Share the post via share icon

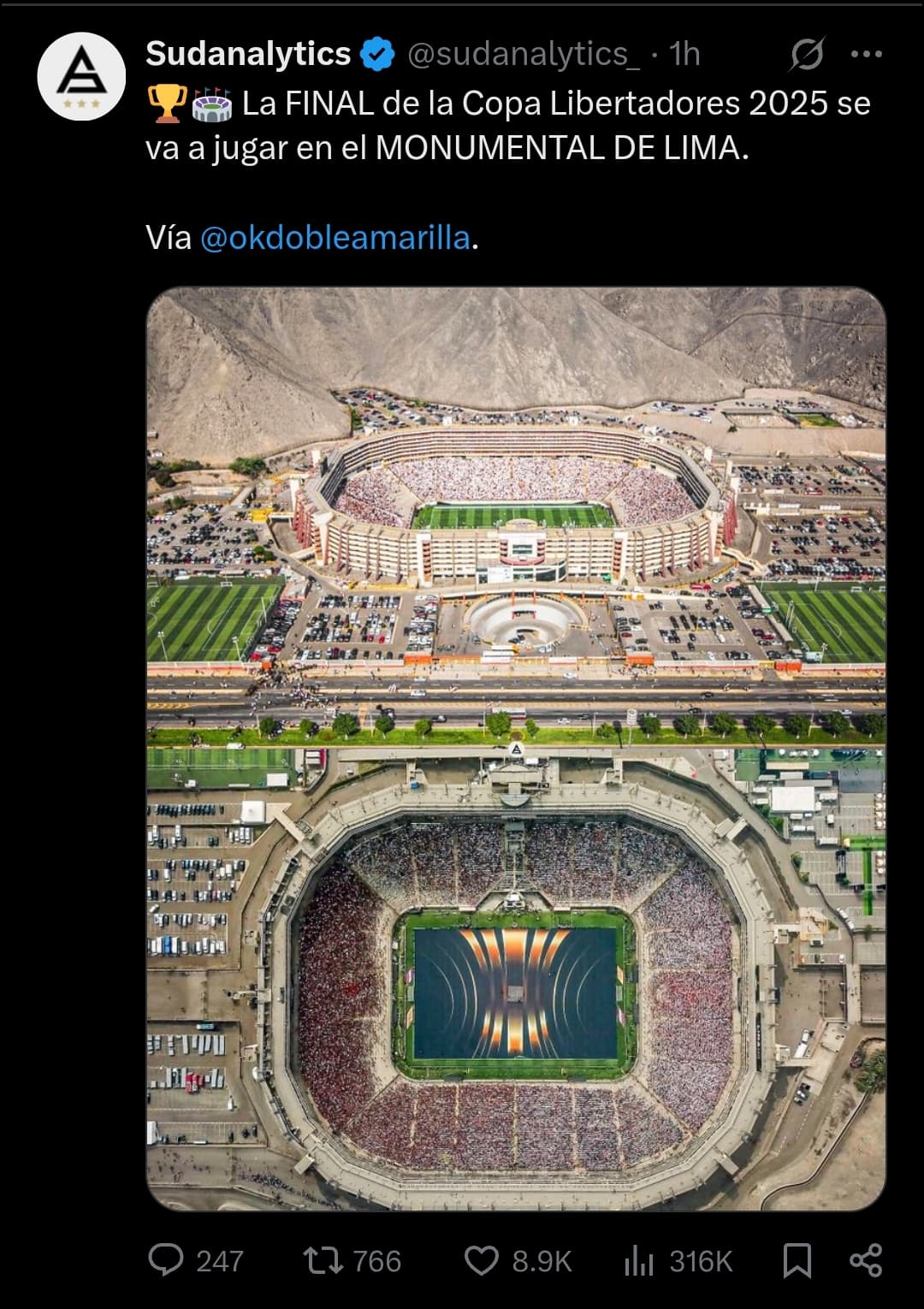click(866, 1260)
